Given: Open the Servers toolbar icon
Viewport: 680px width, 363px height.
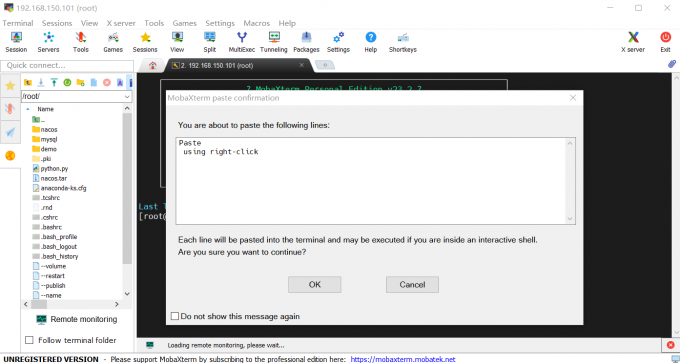Looking at the screenshot, I should tap(48, 42).
